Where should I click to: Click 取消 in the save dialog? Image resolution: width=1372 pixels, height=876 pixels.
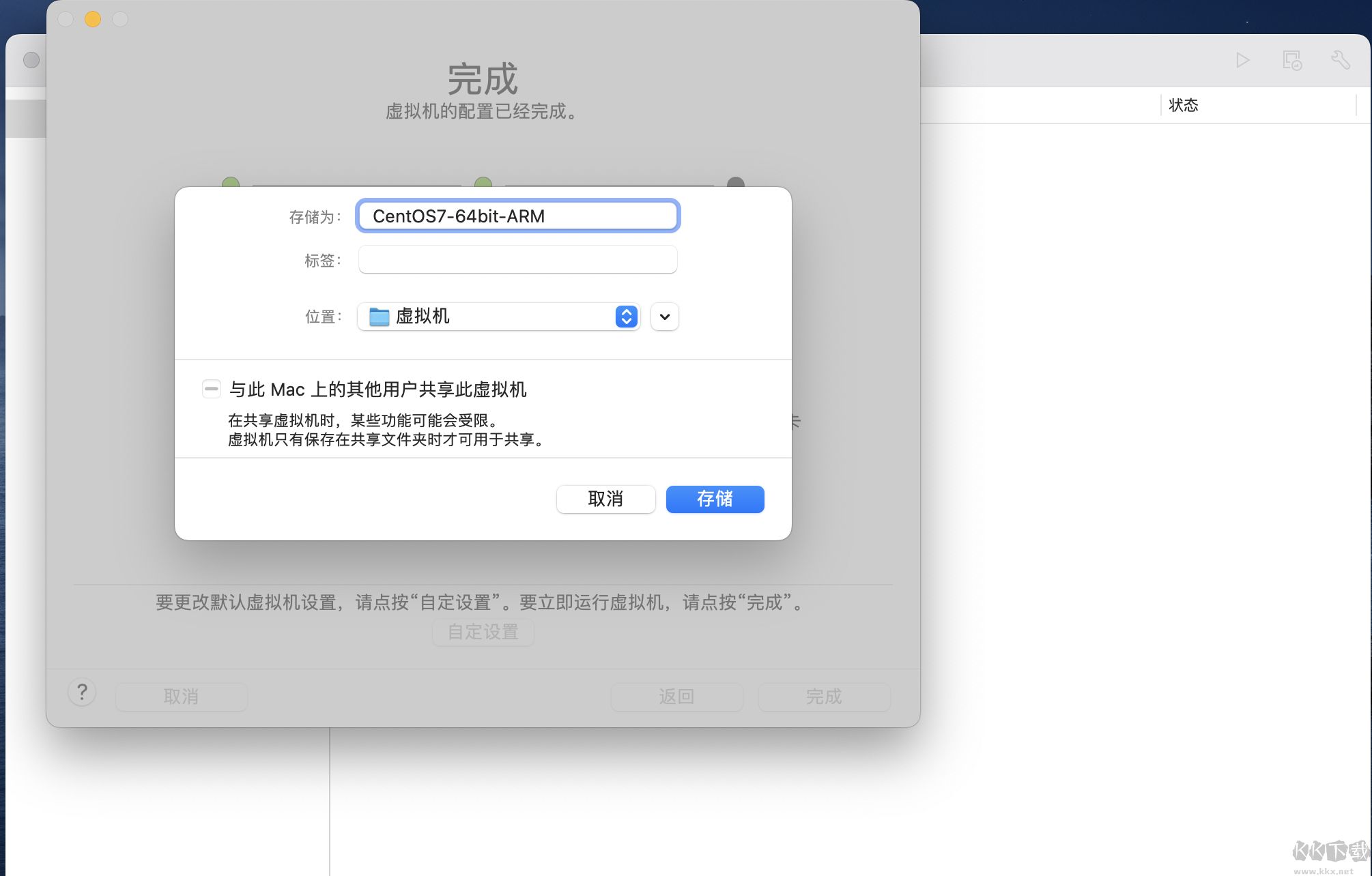tap(605, 499)
